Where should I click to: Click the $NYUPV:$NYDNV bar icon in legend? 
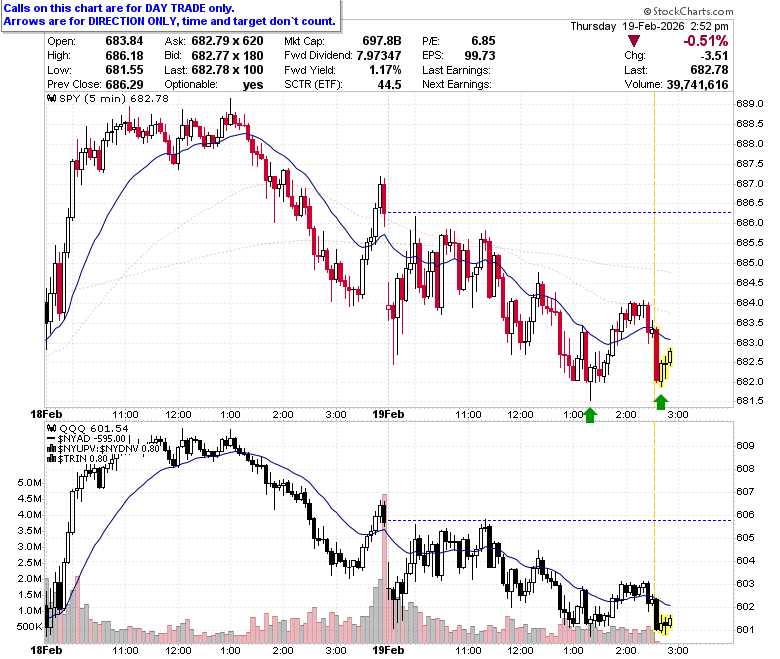click(51, 449)
